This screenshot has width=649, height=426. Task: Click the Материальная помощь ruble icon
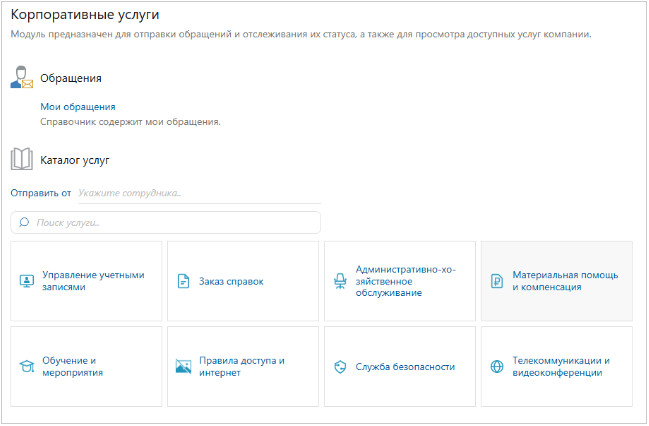(497, 281)
